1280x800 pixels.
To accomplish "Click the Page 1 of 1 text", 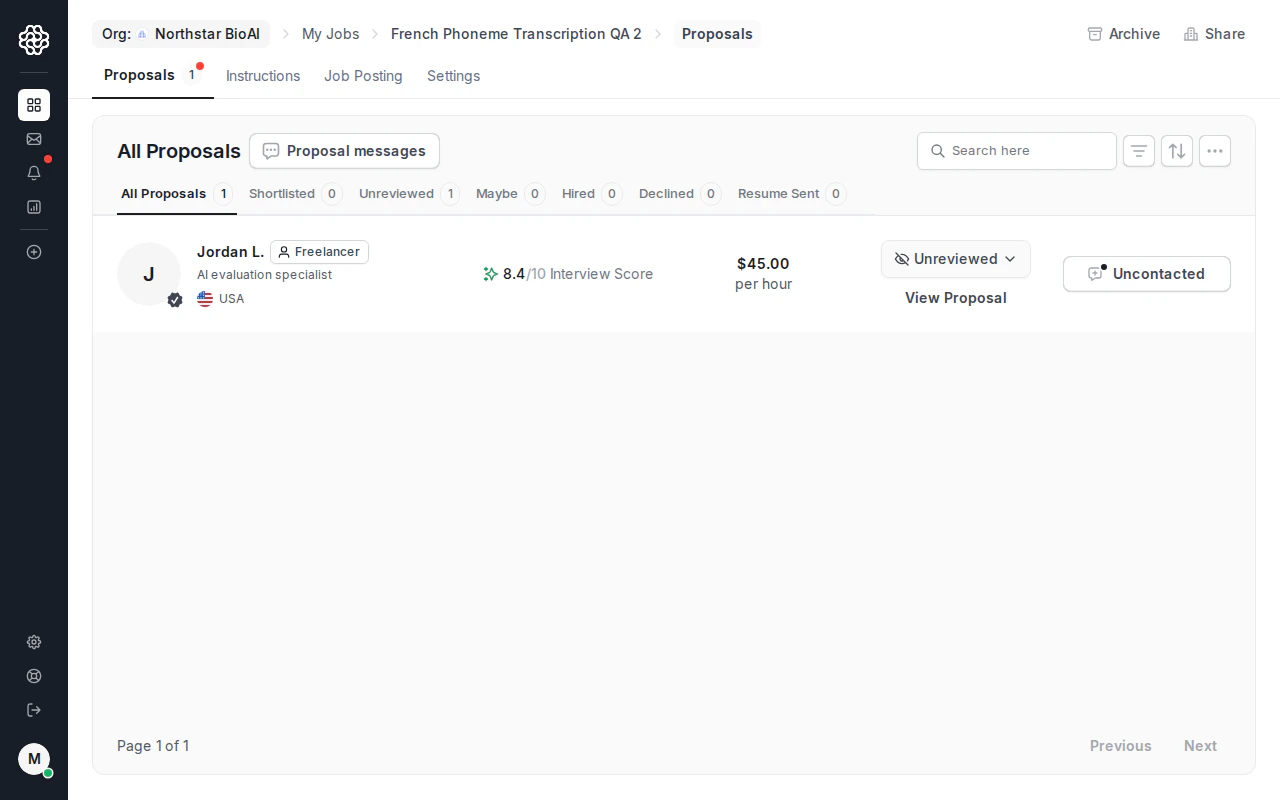I will click(153, 746).
